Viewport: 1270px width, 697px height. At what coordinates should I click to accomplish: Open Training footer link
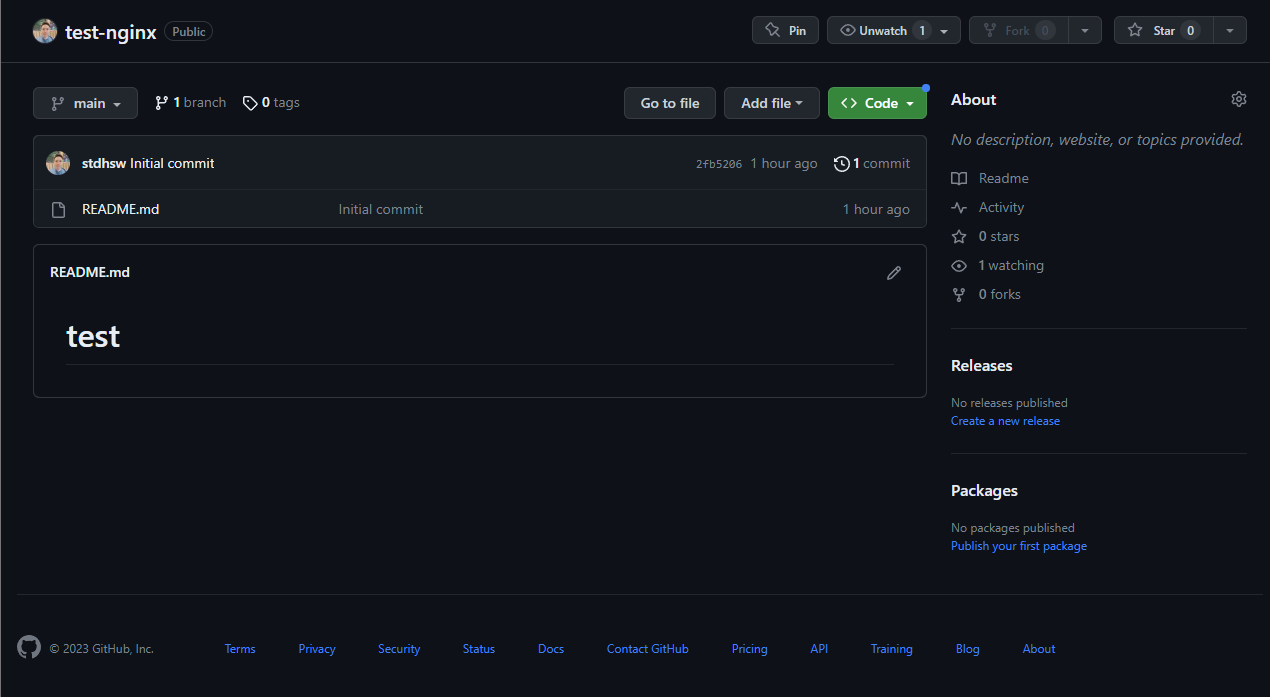892,649
